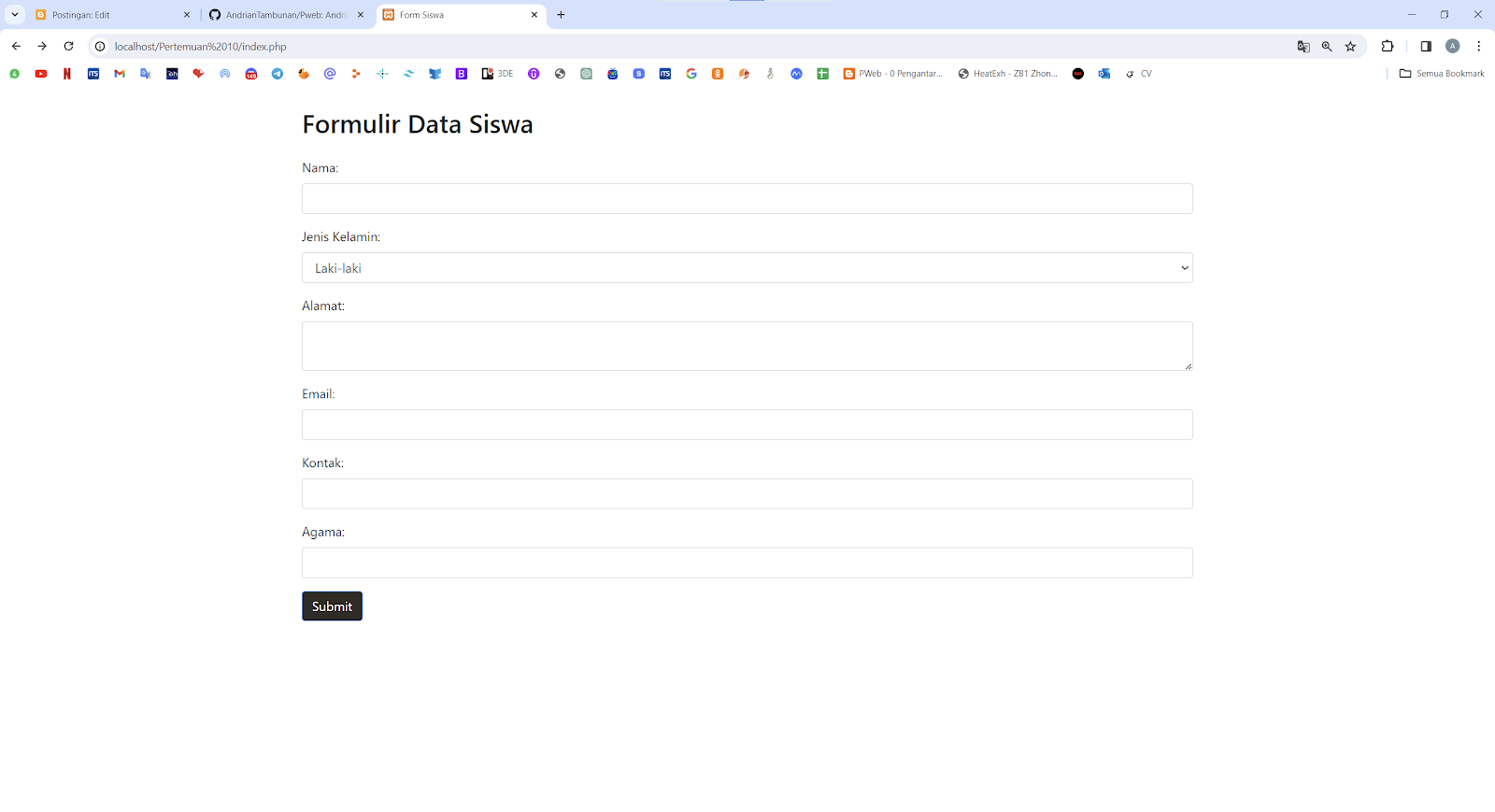The height and width of the screenshot is (812, 1495).
Task: Bookmark this page with the star icon
Action: [x=1350, y=47]
